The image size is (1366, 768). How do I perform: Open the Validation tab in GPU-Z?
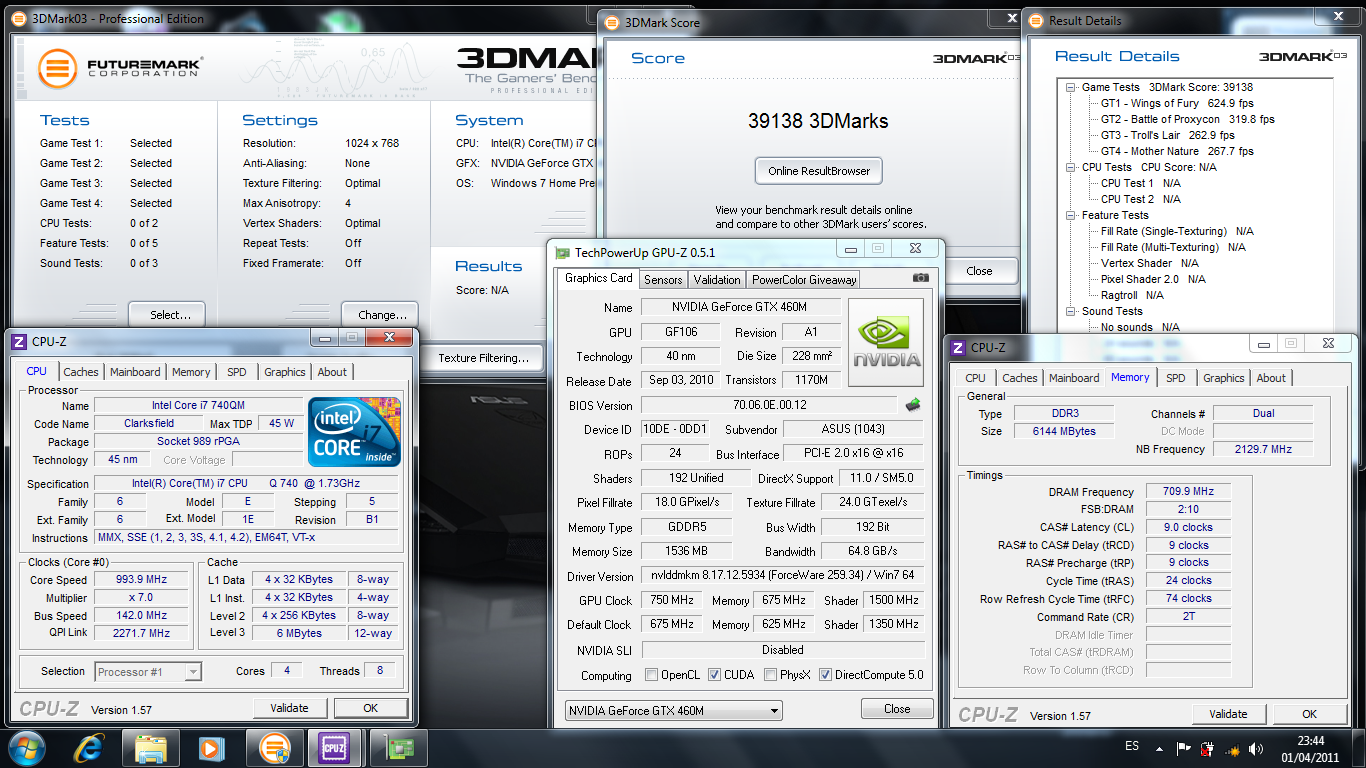pyautogui.click(x=717, y=280)
